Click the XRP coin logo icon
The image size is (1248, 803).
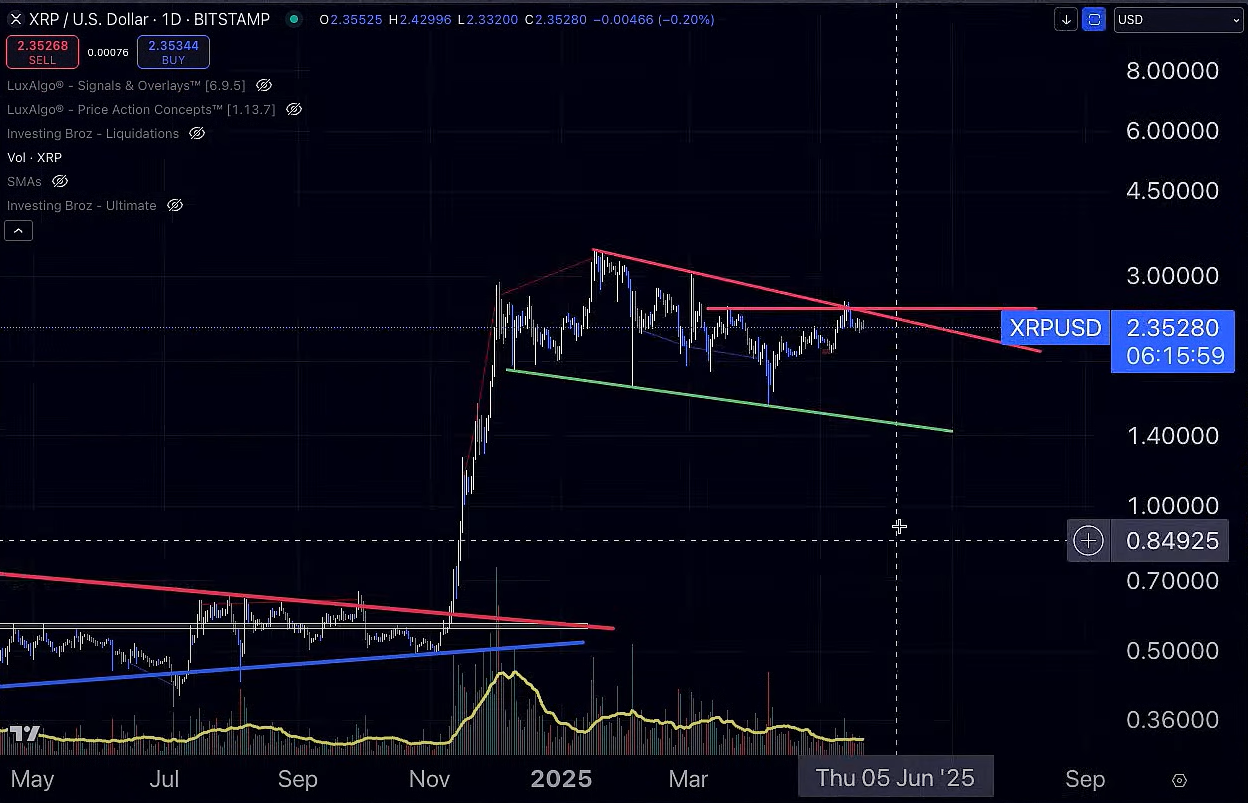(15, 19)
